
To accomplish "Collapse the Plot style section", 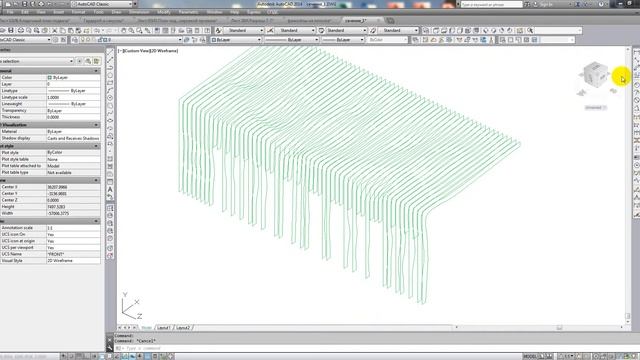I will (x=96, y=146).
